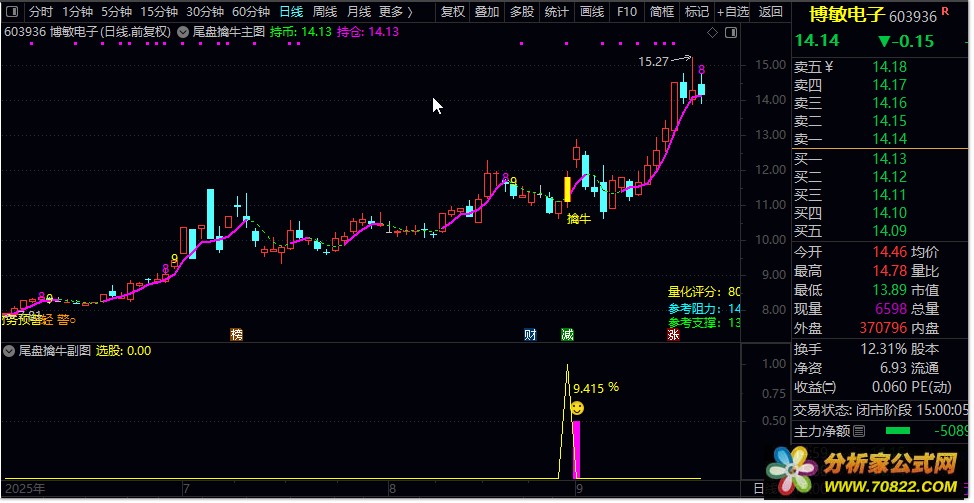Click the 最低 value 13.89

(890, 290)
